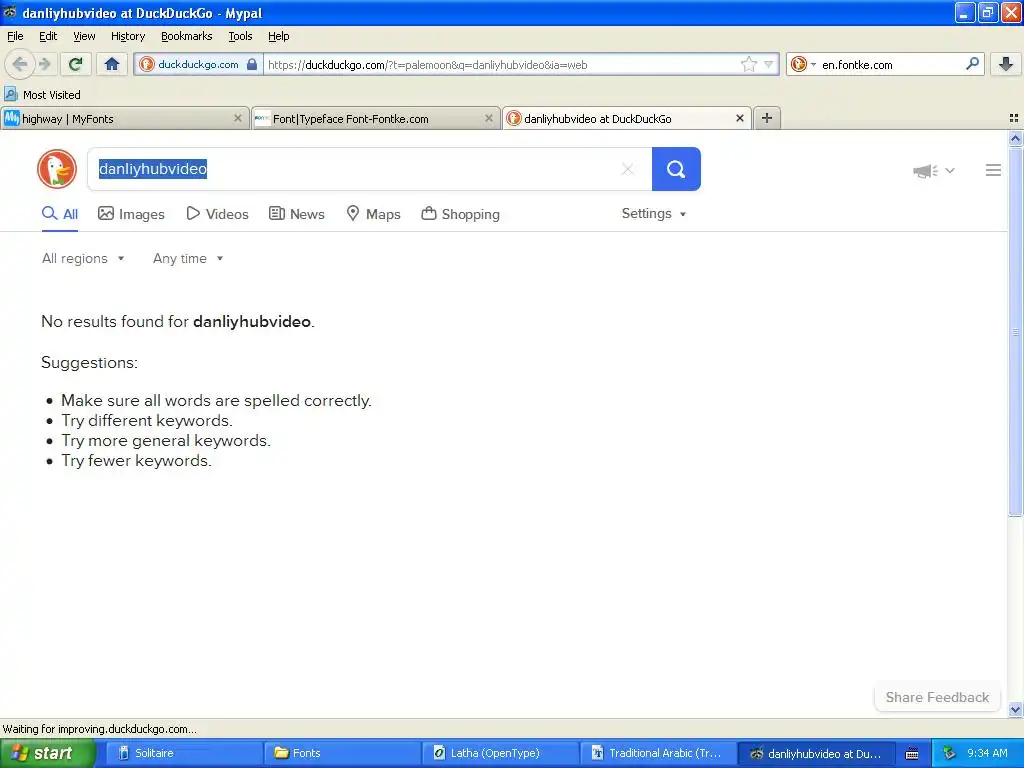
Task: Close the highway | MyFonts tab
Action: tap(238, 118)
